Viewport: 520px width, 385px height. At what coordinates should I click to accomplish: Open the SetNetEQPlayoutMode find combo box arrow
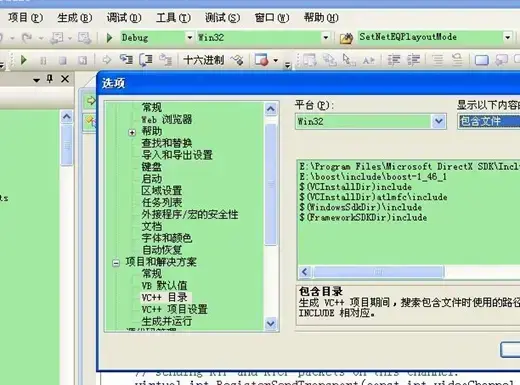(507, 38)
